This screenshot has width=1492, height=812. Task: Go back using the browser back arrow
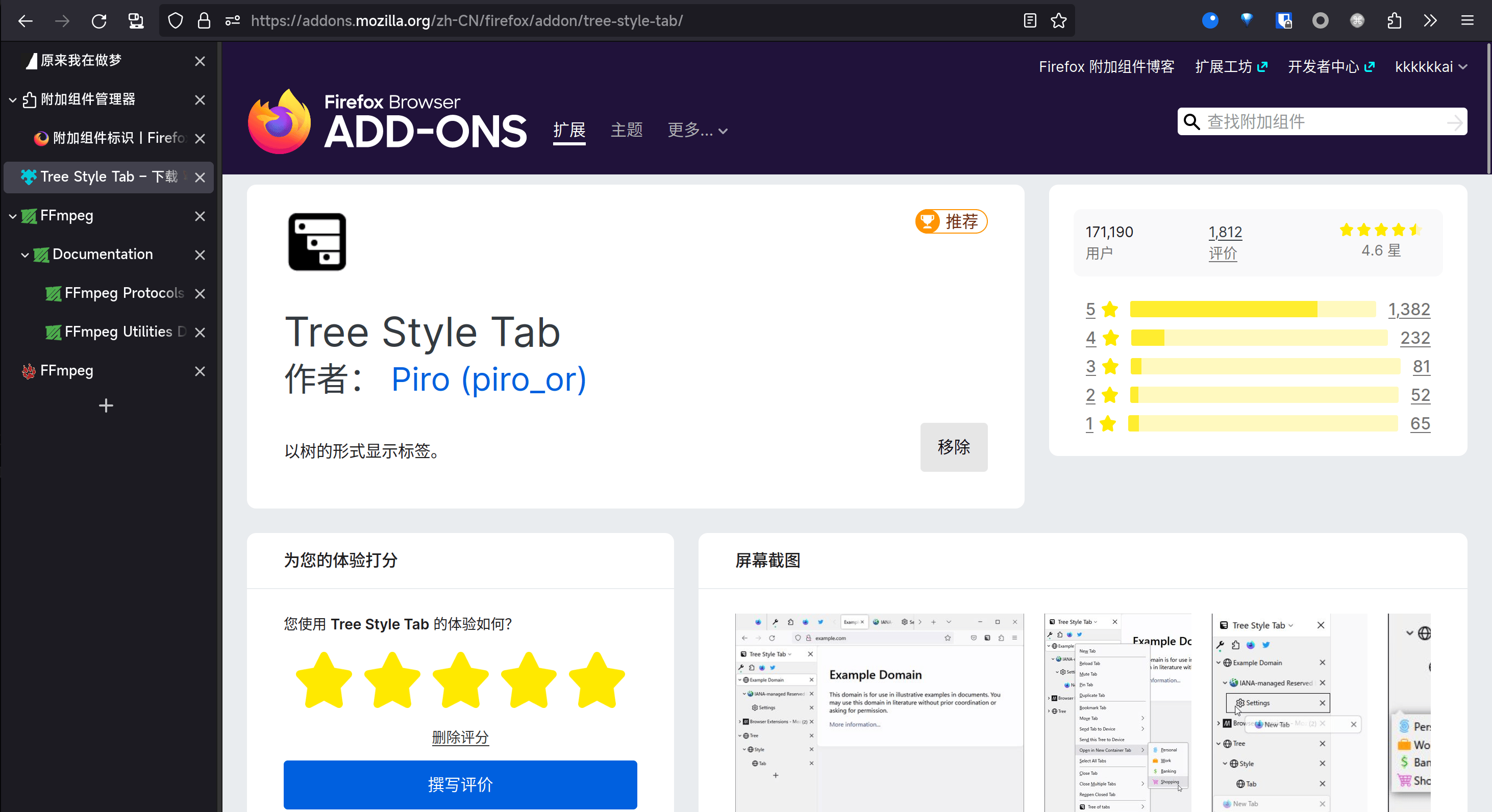click(x=26, y=21)
